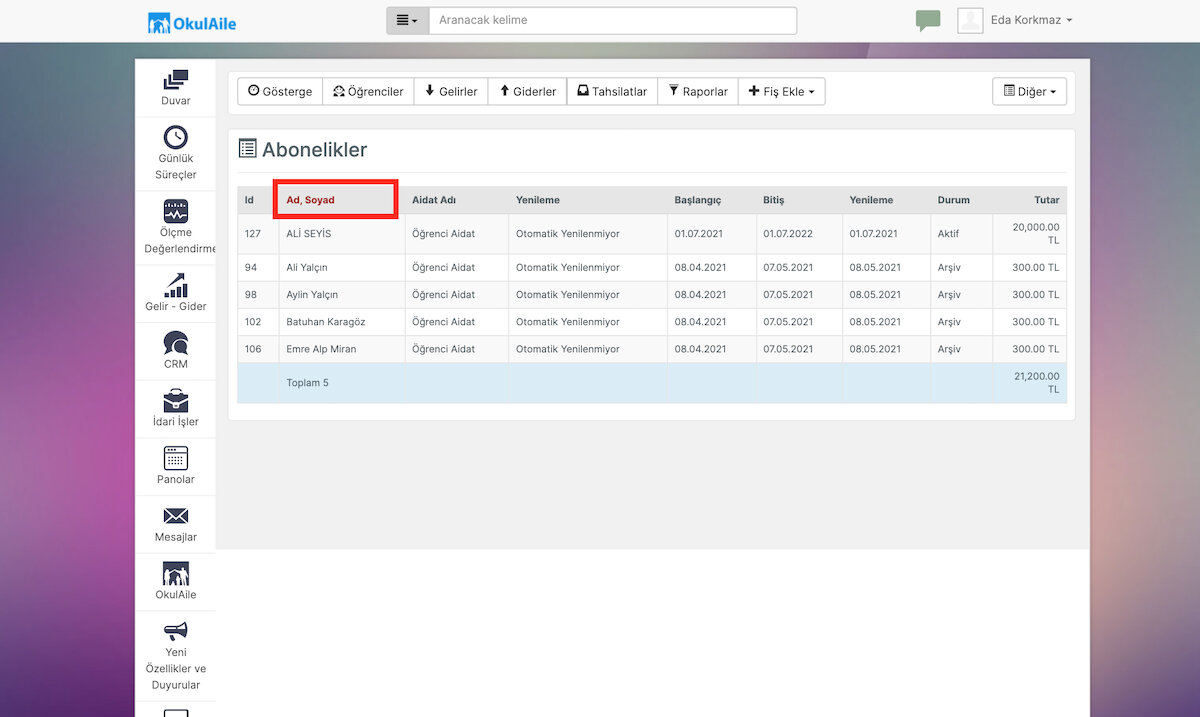Open the CRM sidebar icon

(x=176, y=343)
